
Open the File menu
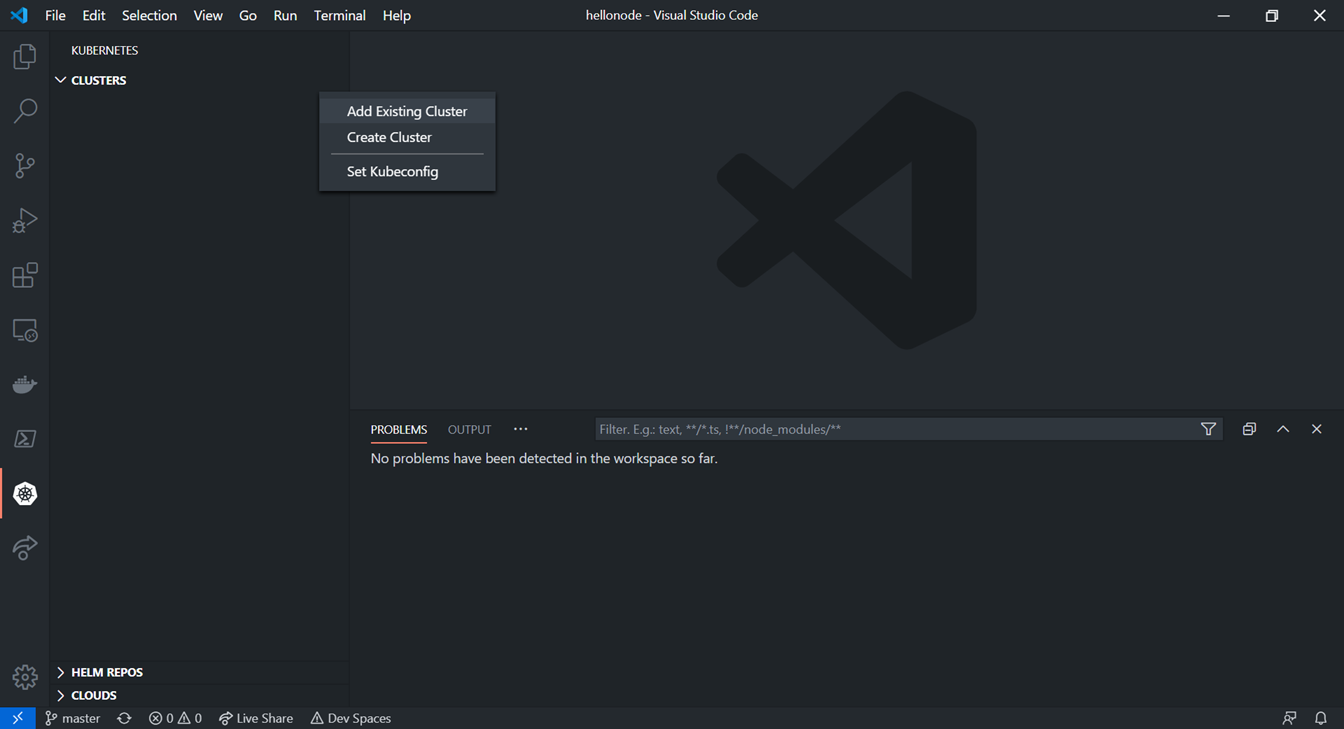pyautogui.click(x=55, y=15)
